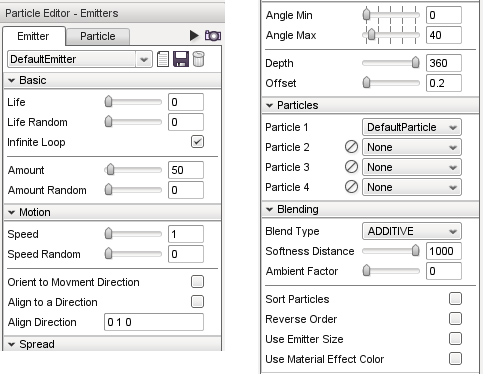
Task: Create a new emitter document icon
Action: pyautogui.click(x=163, y=59)
